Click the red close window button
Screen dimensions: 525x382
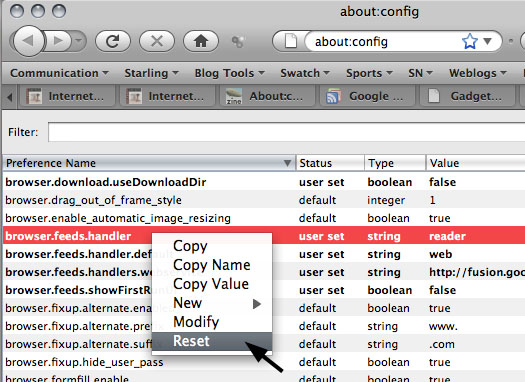17,11
